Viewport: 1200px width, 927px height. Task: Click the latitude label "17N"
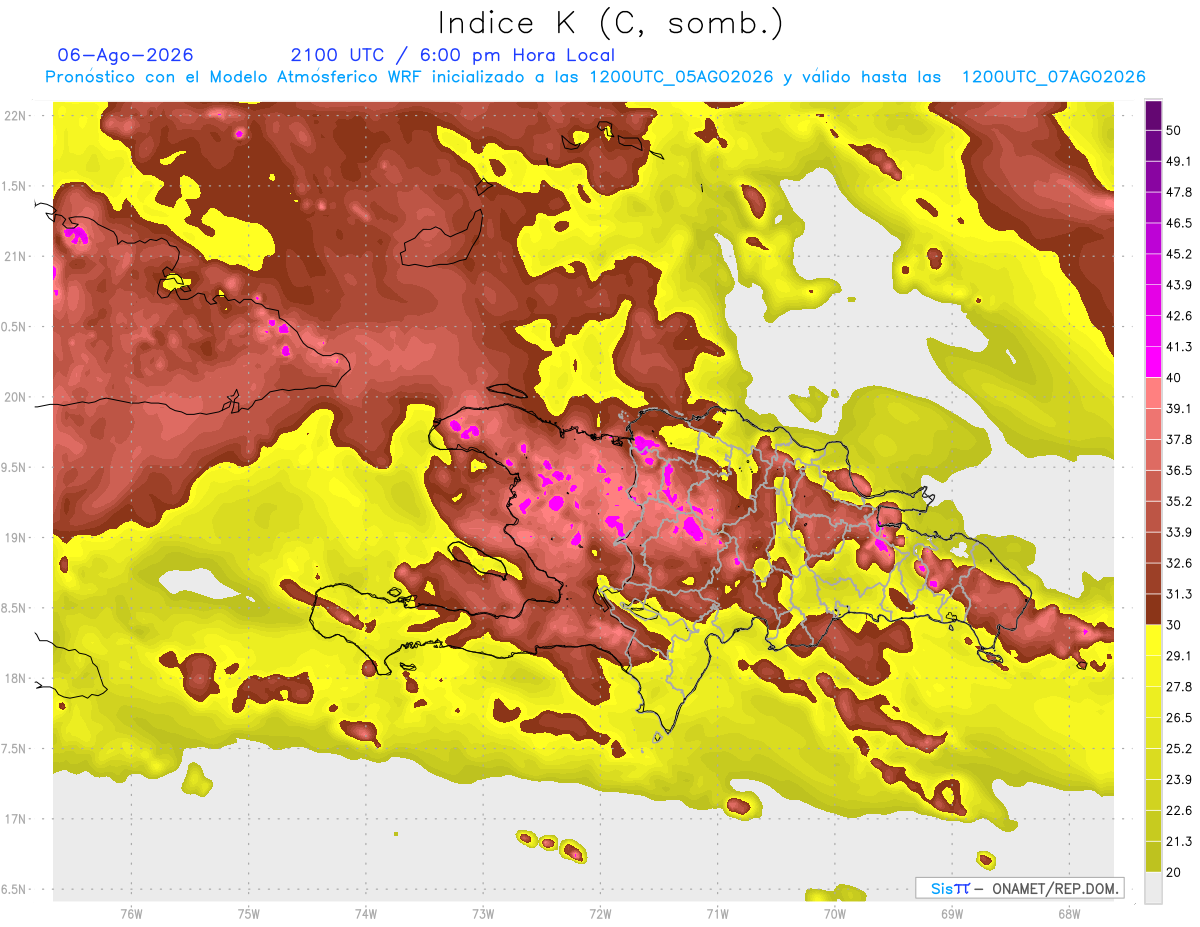click(x=16, y=820)
